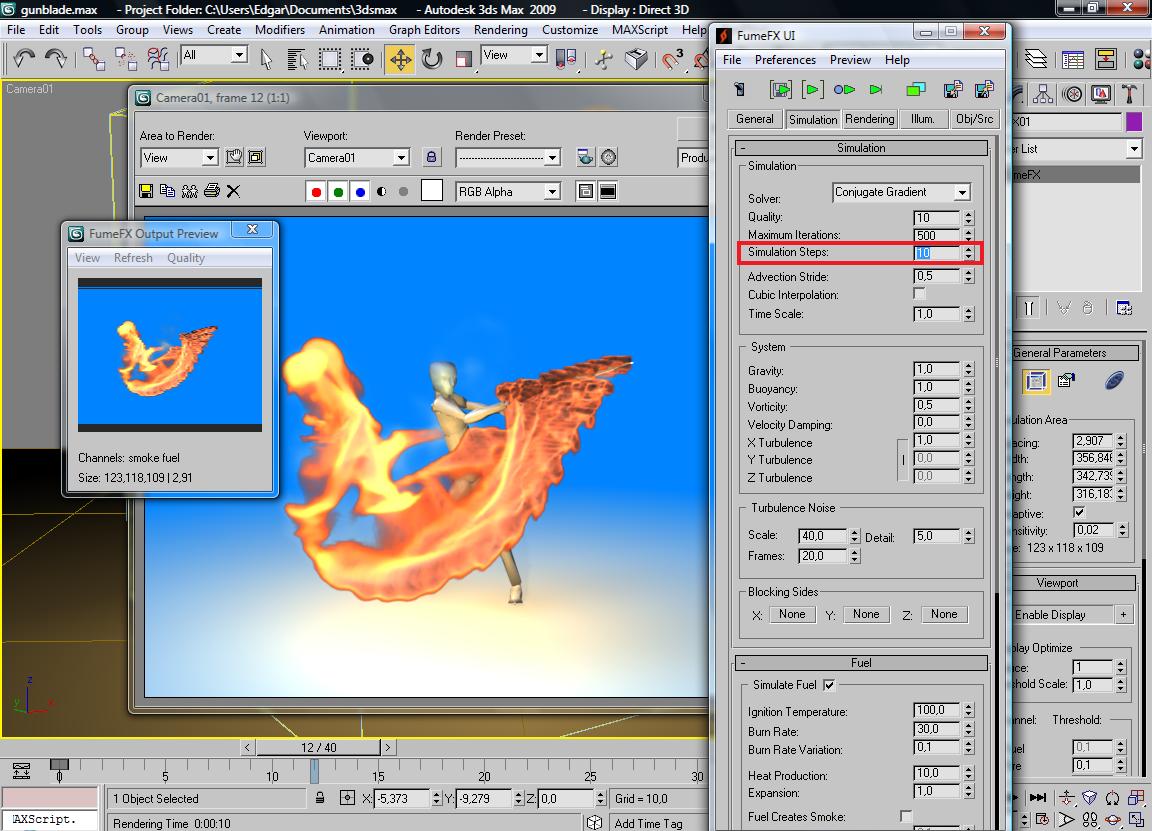Click the Redo arrow in main toolbar
This screenshot has height=831, width=1152.
click(x=56, y=57)
